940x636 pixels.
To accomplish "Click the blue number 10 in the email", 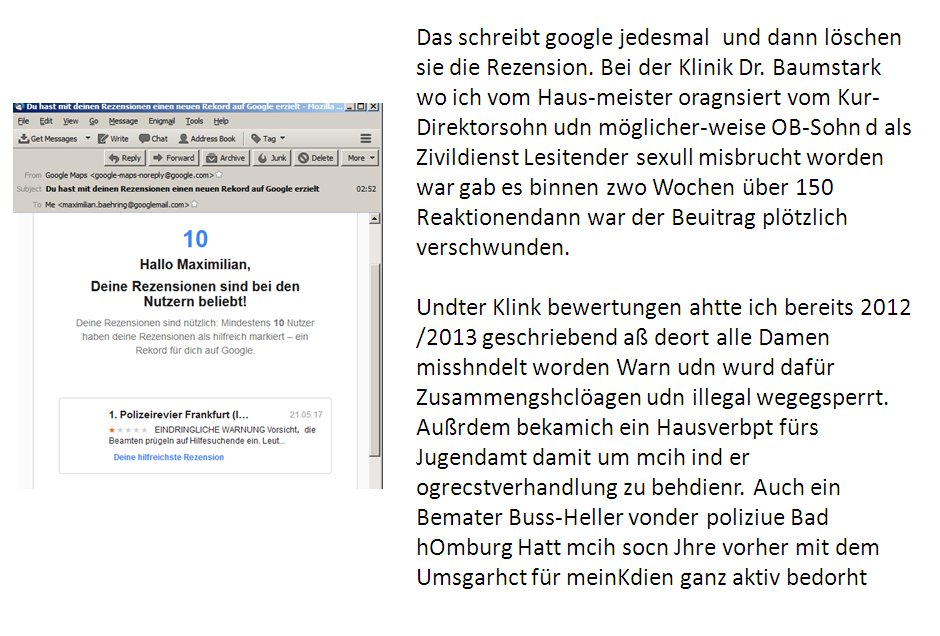I will coord(195,239).
